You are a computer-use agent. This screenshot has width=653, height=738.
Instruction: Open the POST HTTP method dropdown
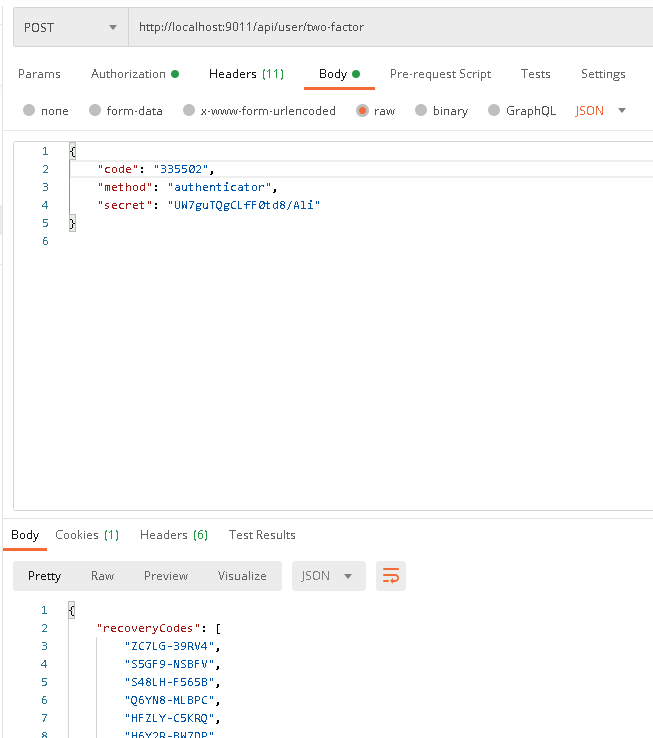tap(70, 27)
